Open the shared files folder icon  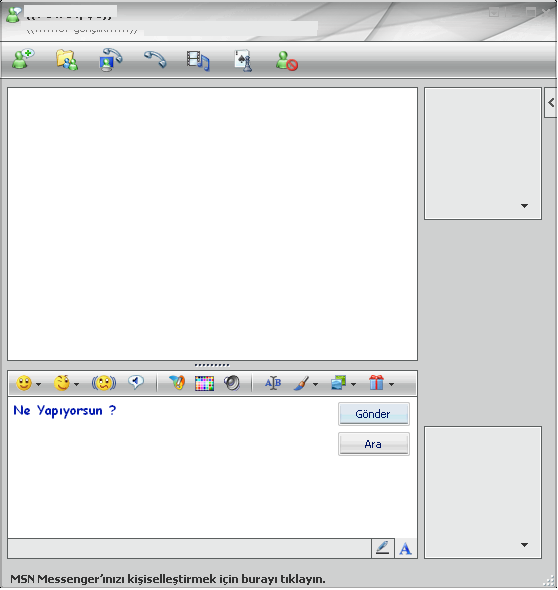67,60
